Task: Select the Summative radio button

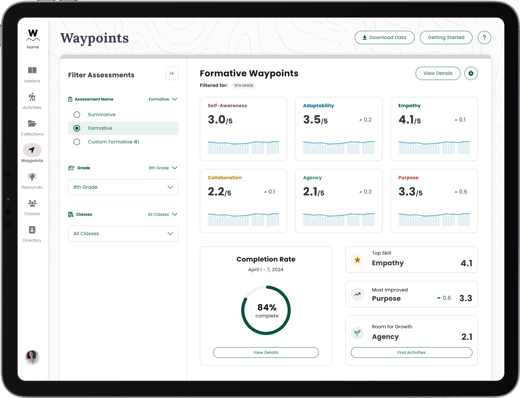Action: click(77, 115)
